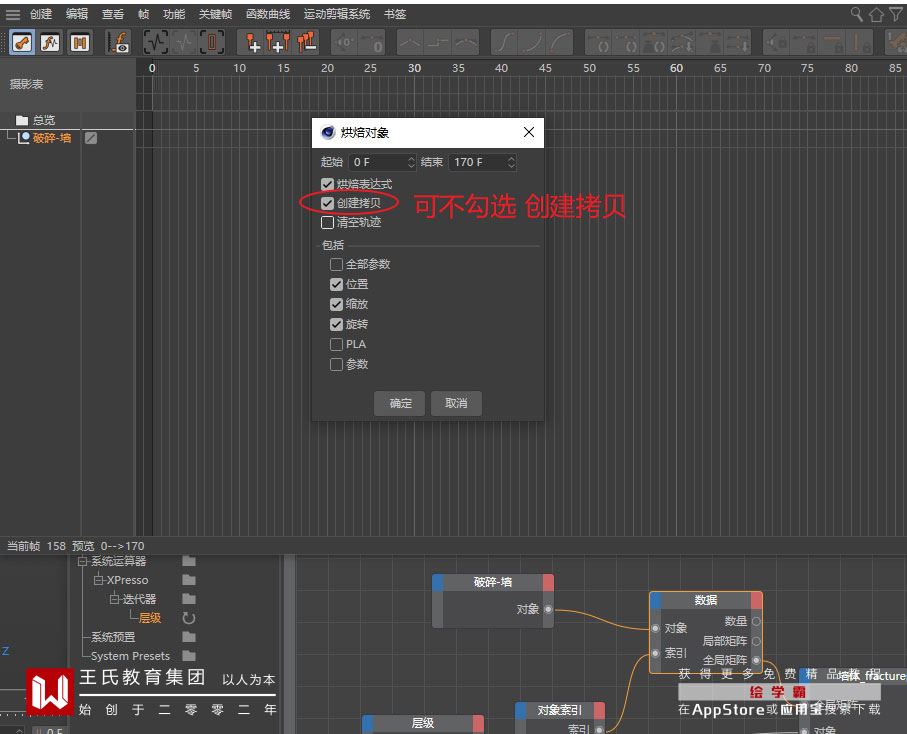The width and height of the screenshot is (907, 734).
Task: Switch to Motion Clip mode icon
Action: [x=79, y=43]
